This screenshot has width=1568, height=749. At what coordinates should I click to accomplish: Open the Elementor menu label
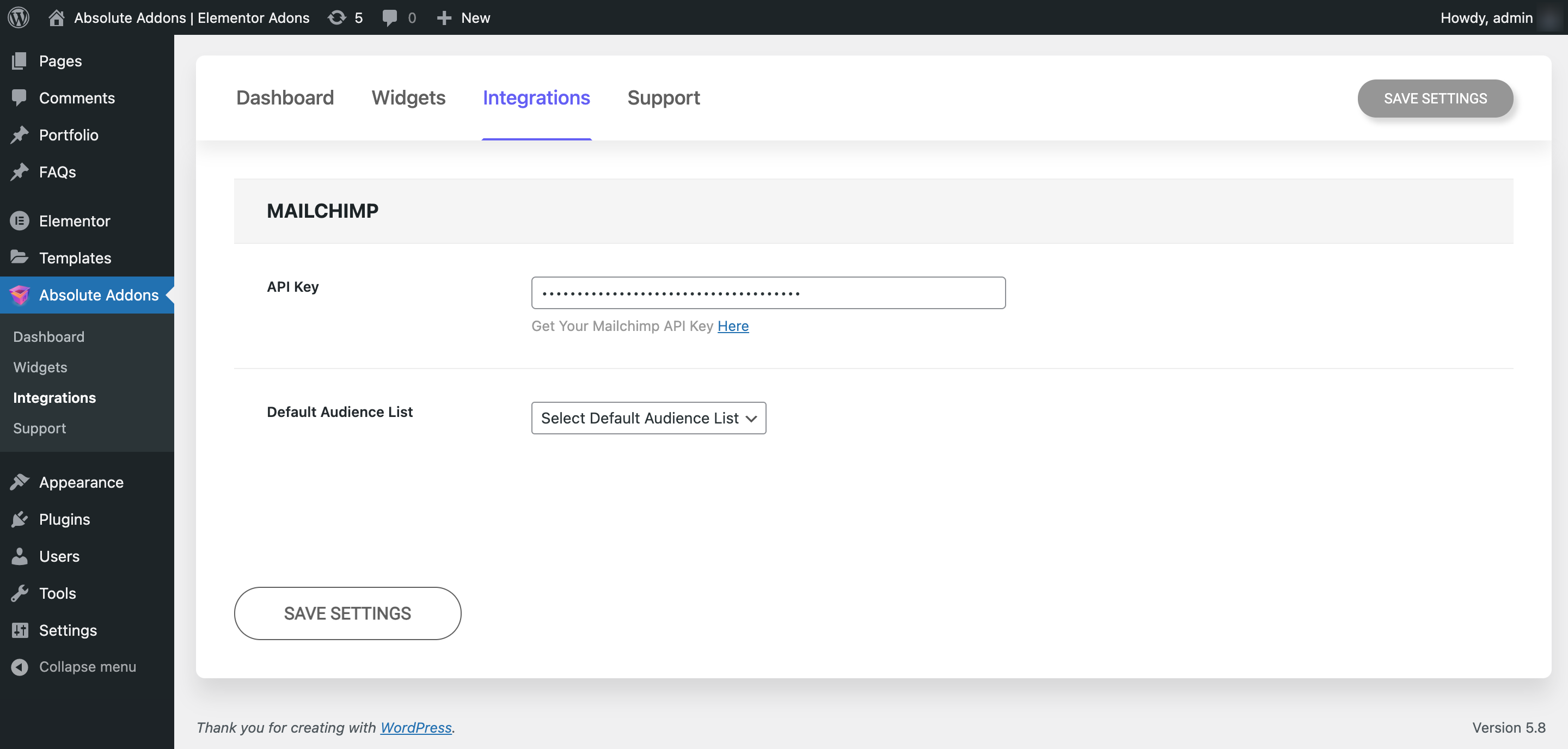click(x=74, y=221)
